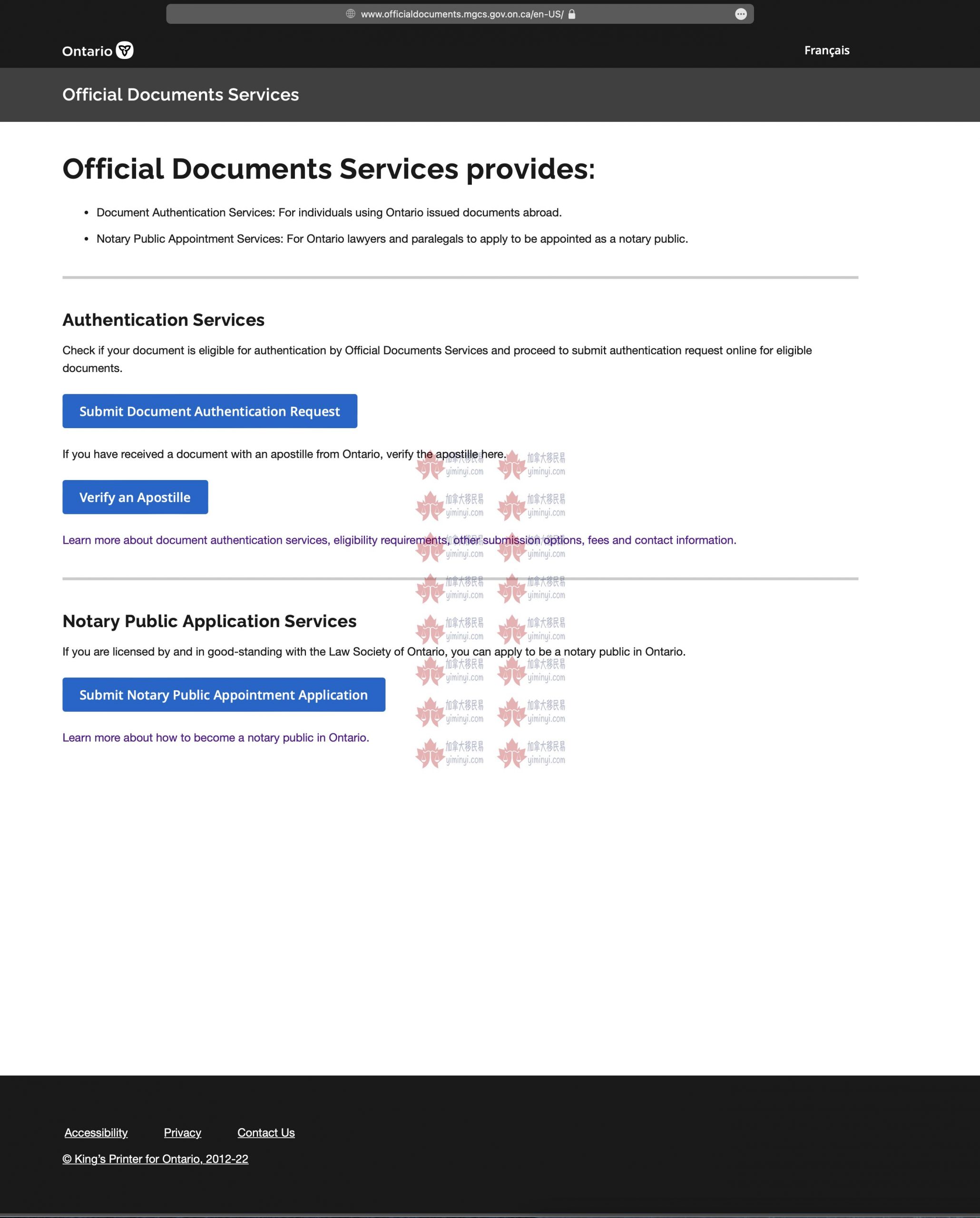Click the padlock icon beside the URL
The image size is (980, 1218).
click(572, 14)
